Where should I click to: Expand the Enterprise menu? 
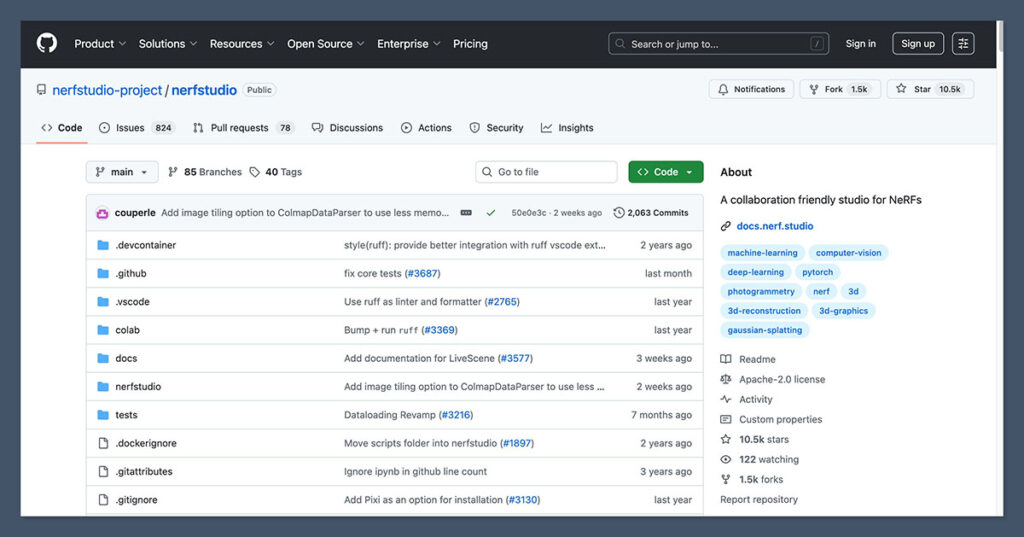[x=409, y=44]
